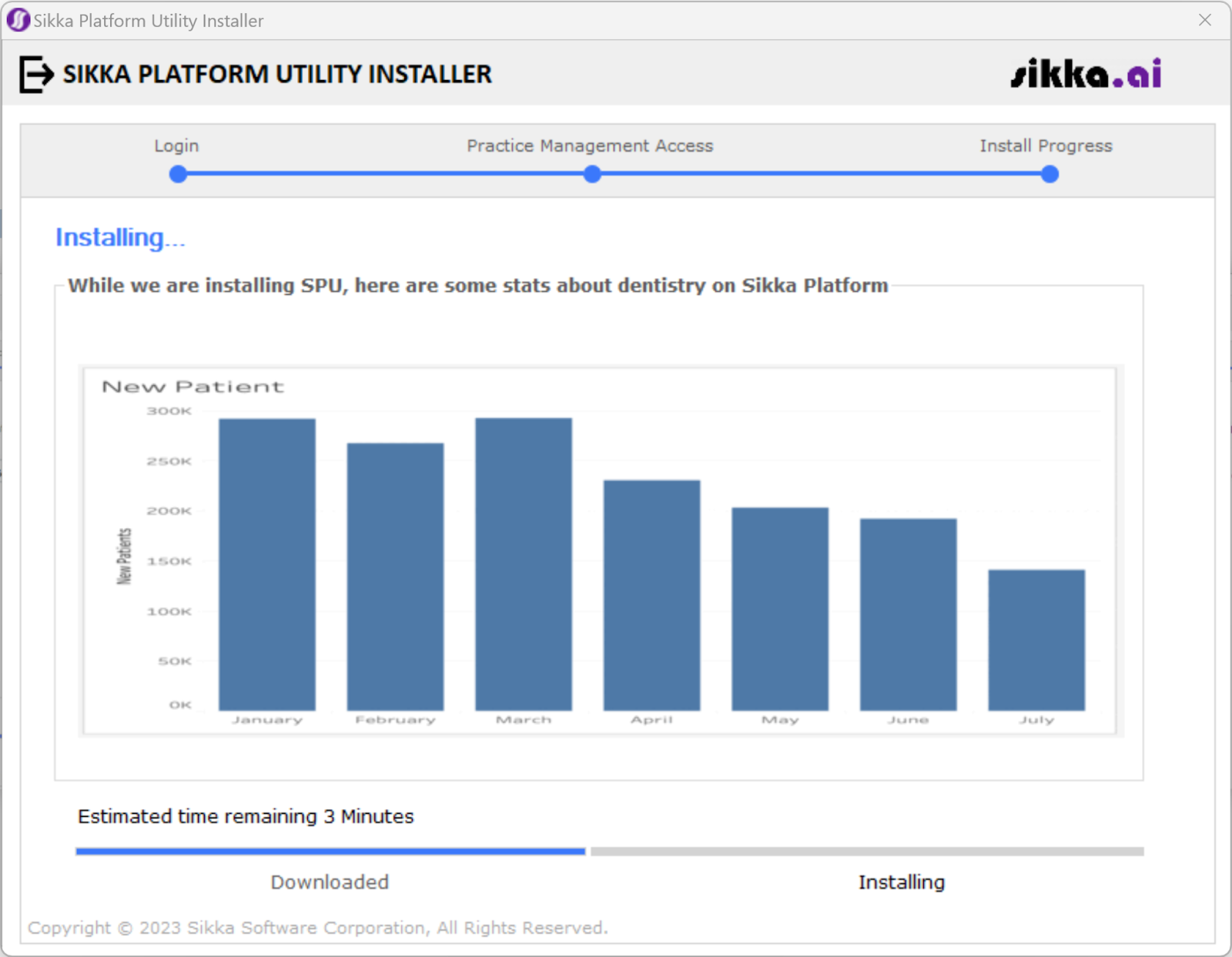Click the gray Installing progress bar
The height and width of the screenshot is (957, 1232).
867,852
